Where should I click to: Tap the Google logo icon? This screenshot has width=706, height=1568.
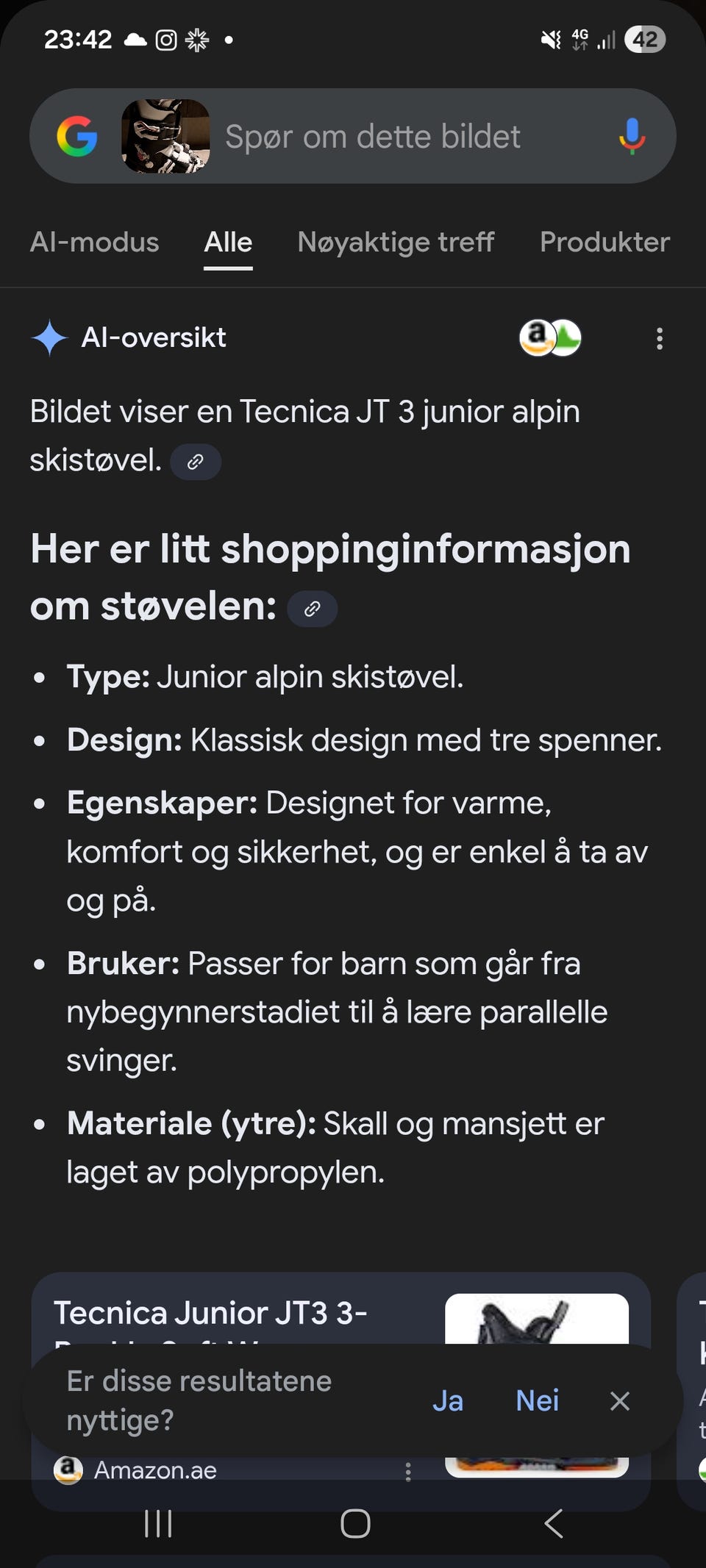point(77,137)
